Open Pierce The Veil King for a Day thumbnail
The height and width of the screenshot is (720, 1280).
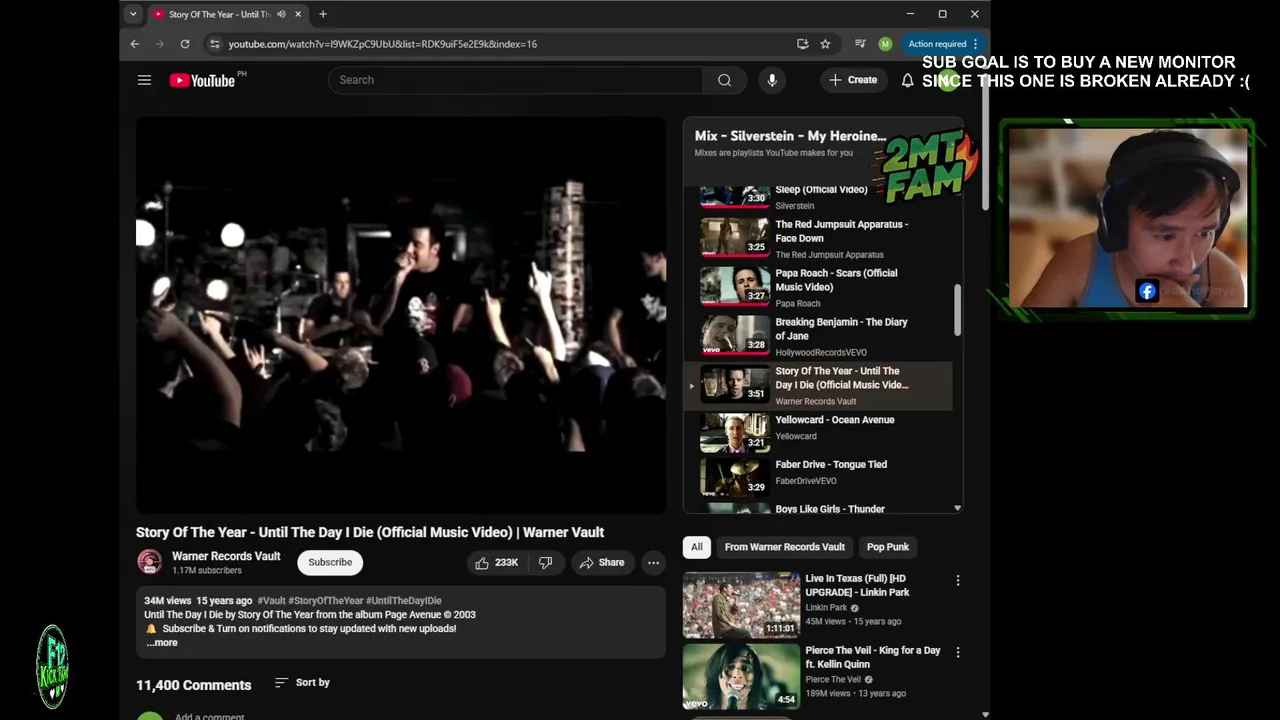tap(741, 677)
